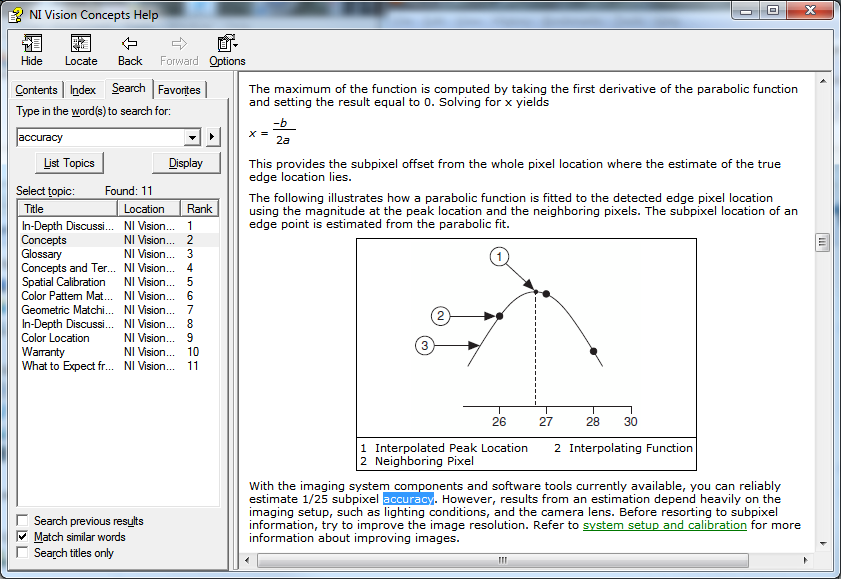Click the Display button
The width and height of the screenshot is (841, 579).
point(186,163)
